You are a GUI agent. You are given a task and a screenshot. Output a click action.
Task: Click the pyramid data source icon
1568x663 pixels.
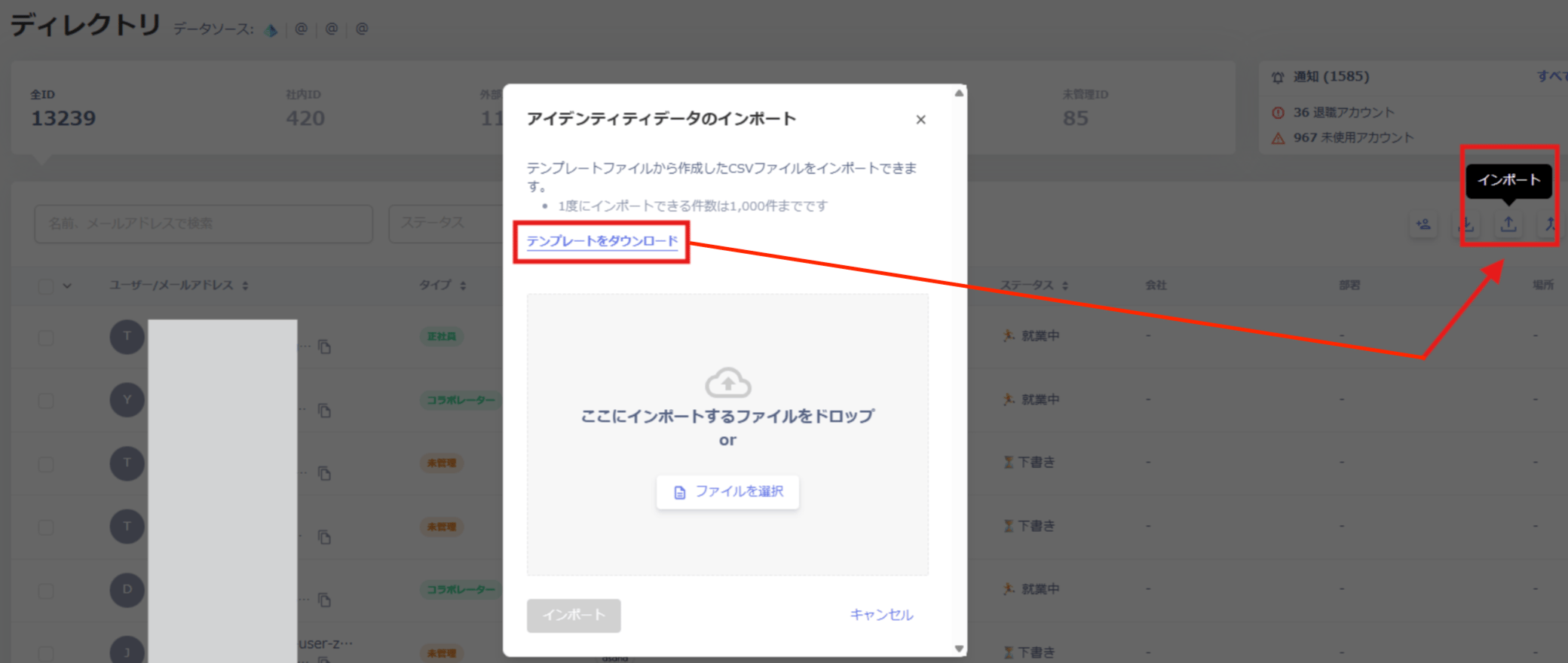[x=271, y=30]
